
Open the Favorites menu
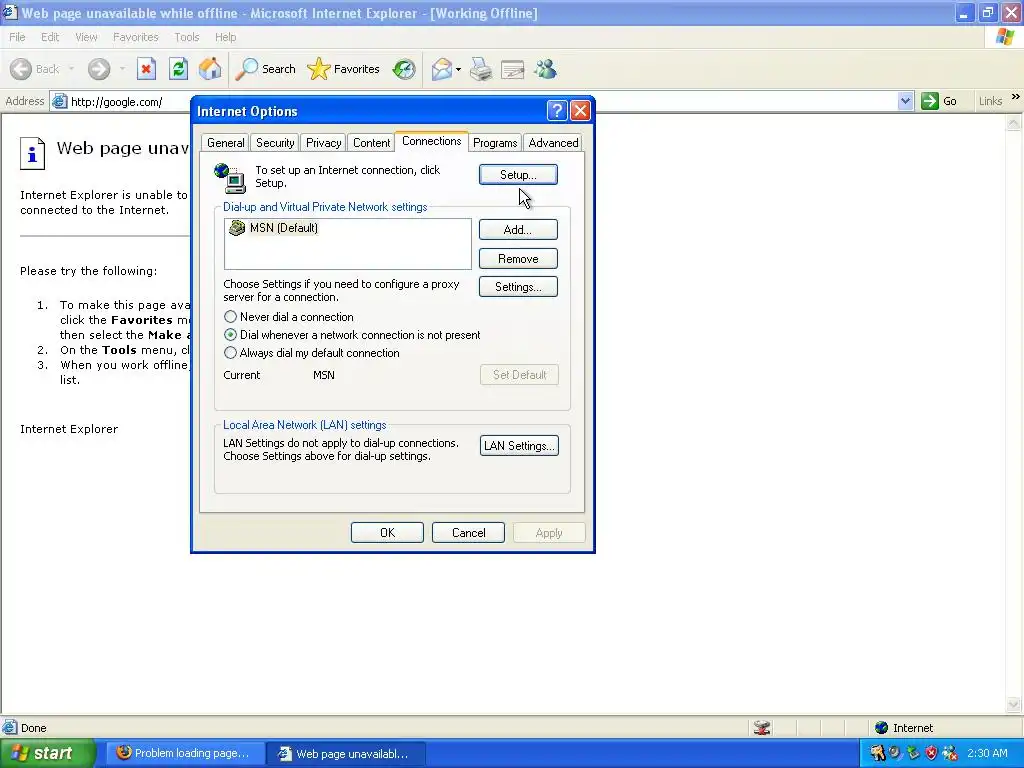coord(135,37)
